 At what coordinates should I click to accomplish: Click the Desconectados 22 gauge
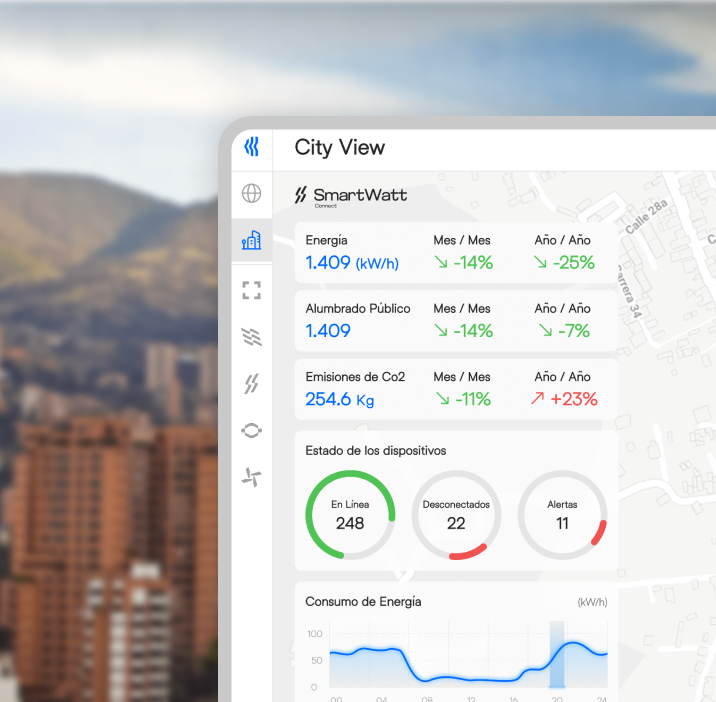(456, 515)
